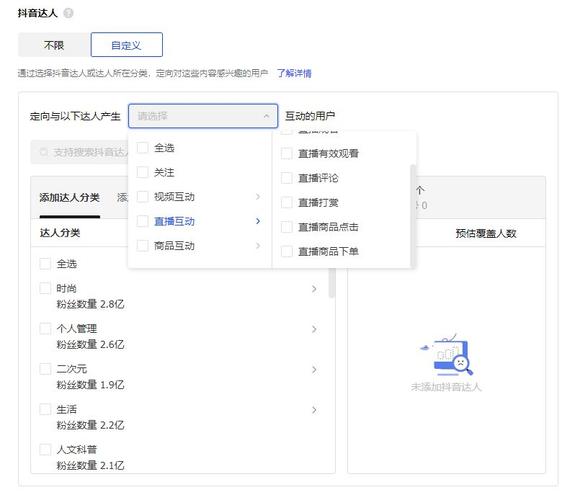575x500 pixels.
Task: Click the 视频互动 menu label
Action: tap(174, 197)
